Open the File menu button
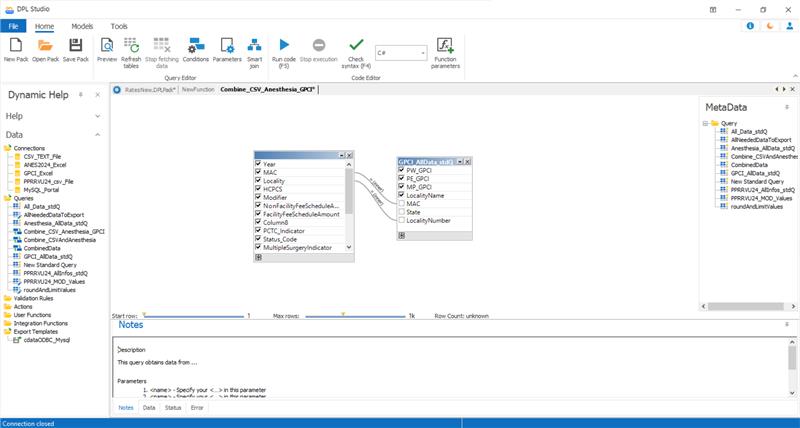The height and width of the screenshot is (428, 800). pos(15,26)
